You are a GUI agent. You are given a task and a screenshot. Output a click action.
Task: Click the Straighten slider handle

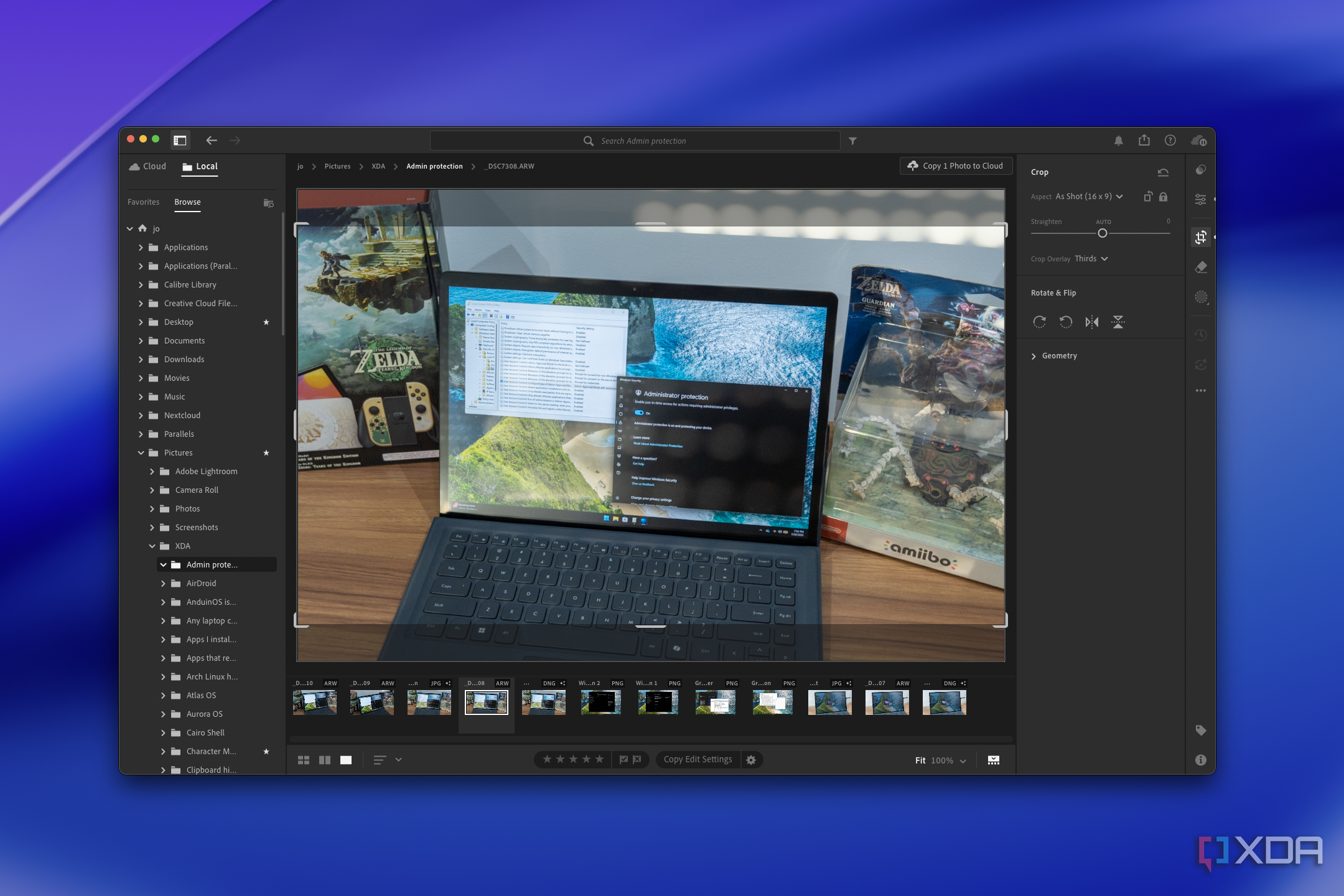coord(1102,233)
